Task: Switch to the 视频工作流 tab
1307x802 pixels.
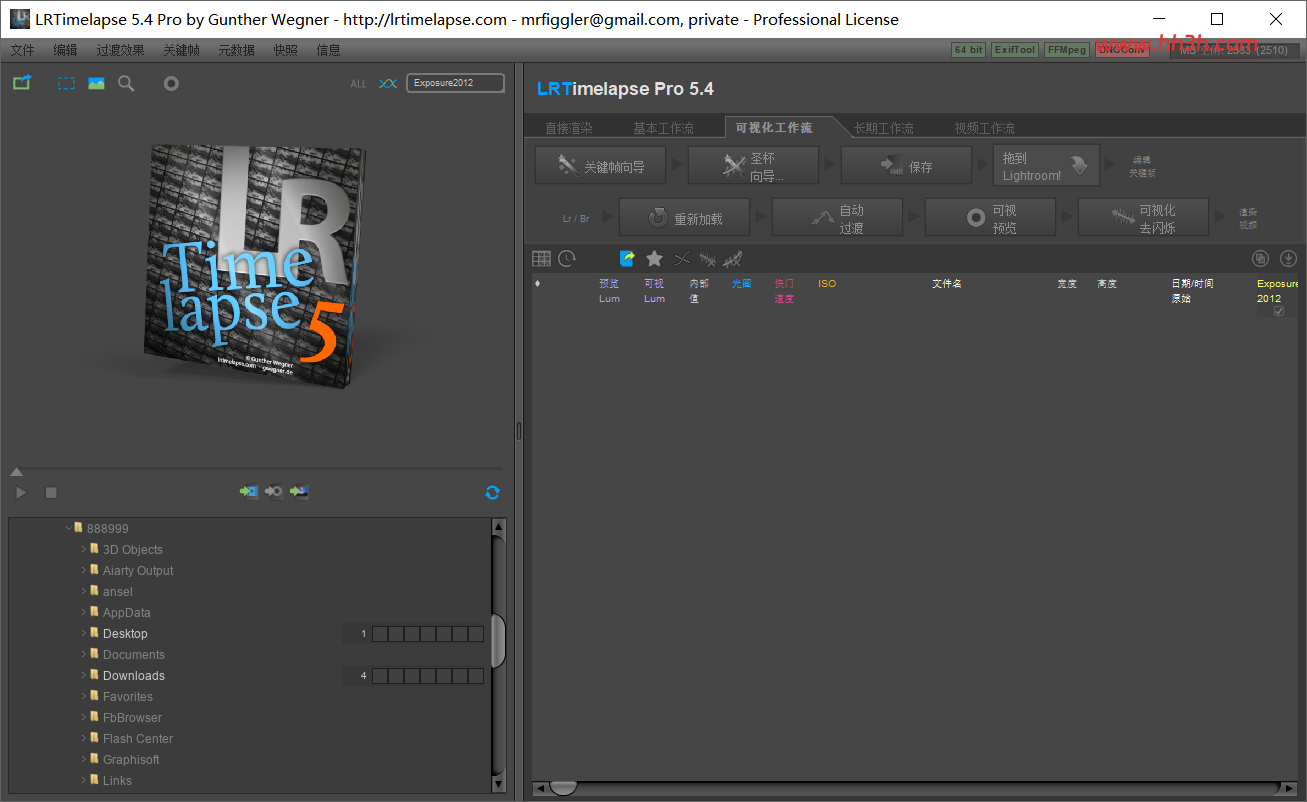Action: (x=984, y=128)
